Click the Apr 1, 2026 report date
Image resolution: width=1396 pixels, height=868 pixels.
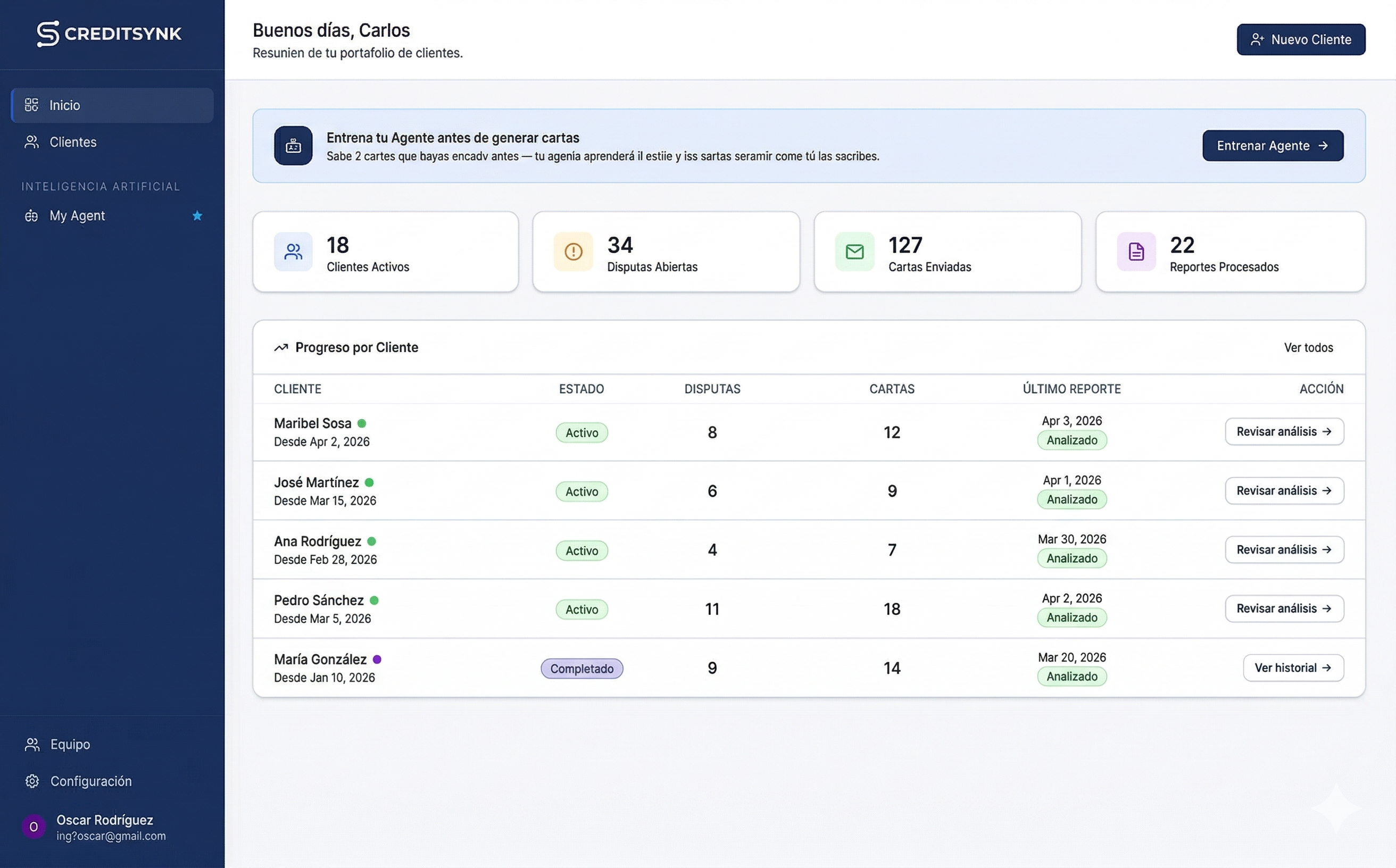coord(1071,480)
